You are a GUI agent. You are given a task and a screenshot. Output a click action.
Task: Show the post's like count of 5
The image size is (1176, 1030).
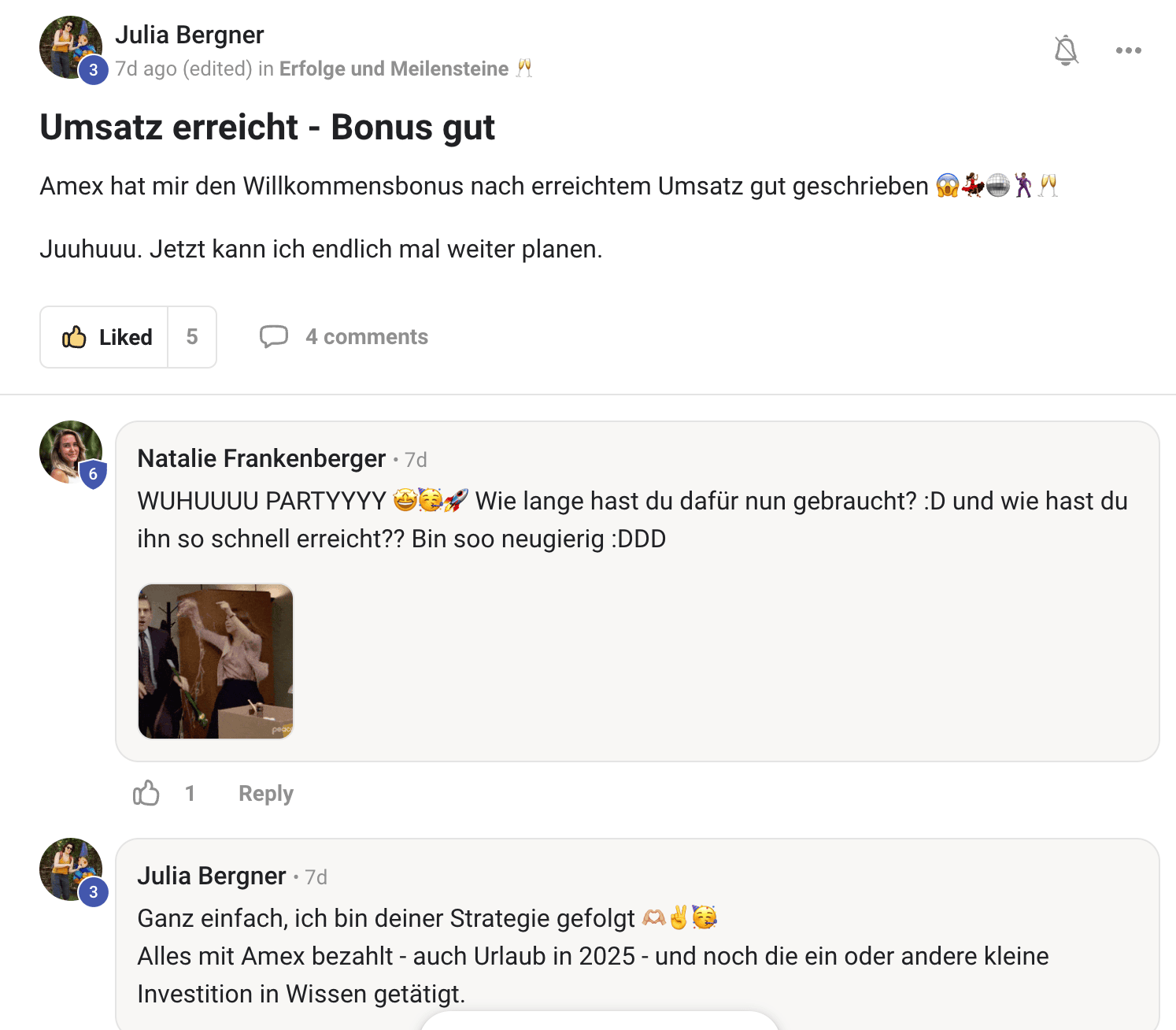[192, 337]
